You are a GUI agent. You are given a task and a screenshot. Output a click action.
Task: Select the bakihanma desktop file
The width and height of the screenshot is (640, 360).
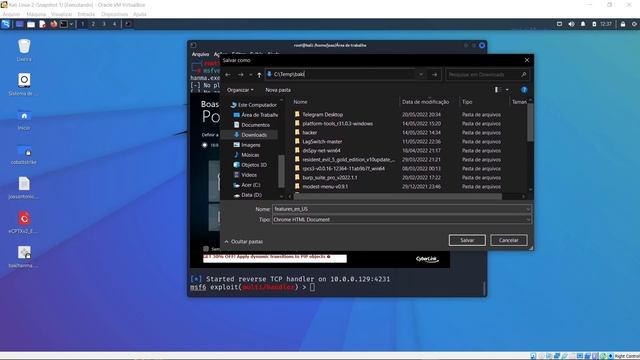point(24,257)
